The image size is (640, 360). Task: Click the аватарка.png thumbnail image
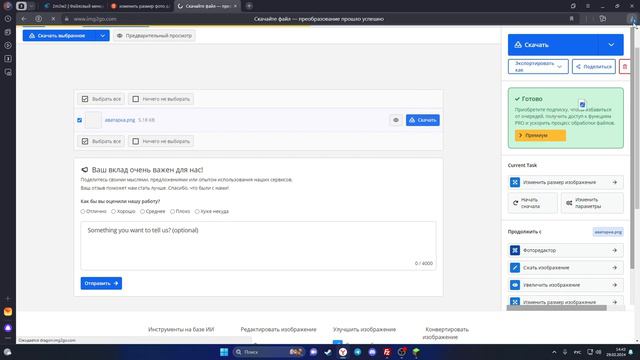click(x=93, y=120)
